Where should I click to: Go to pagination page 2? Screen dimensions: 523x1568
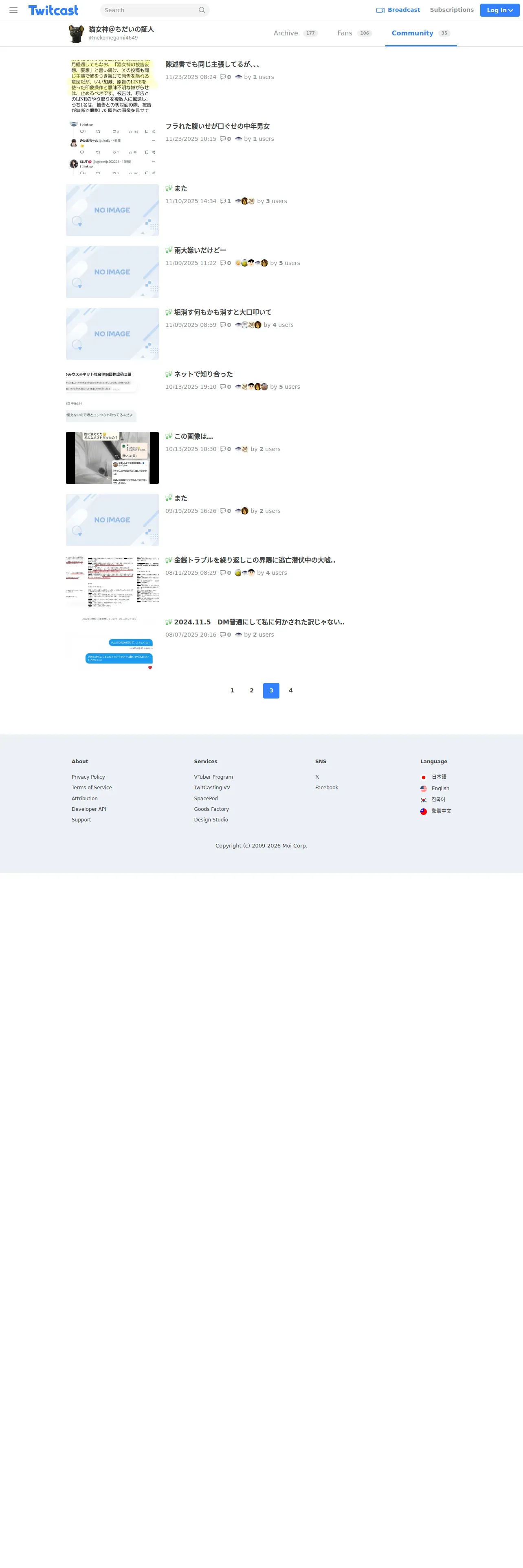click(251, 691)
